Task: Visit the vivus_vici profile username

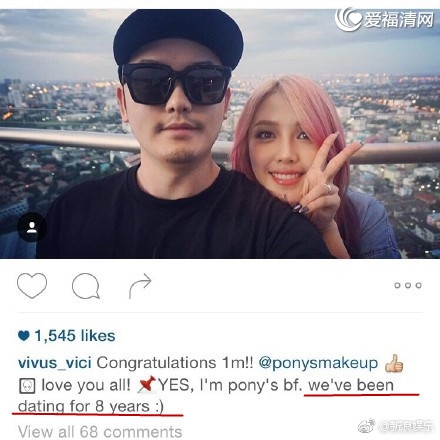Action: tap(55, 363)
